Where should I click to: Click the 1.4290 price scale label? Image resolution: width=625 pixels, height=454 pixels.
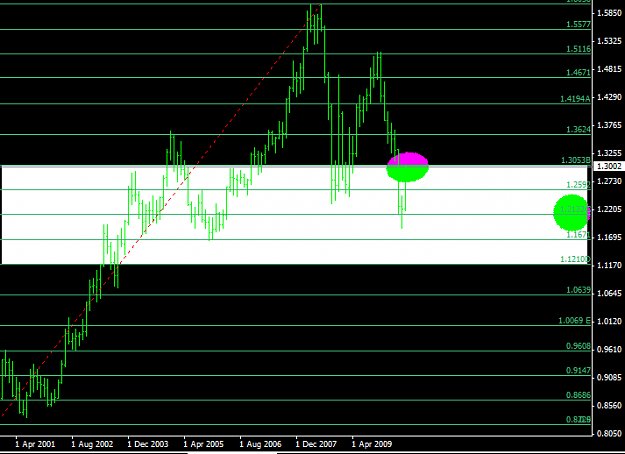[609, 97]
